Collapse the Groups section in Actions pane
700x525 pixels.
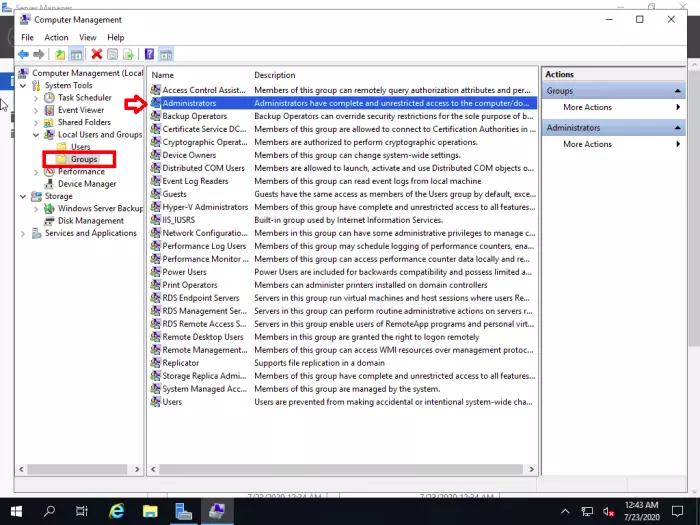coord(677,91)
